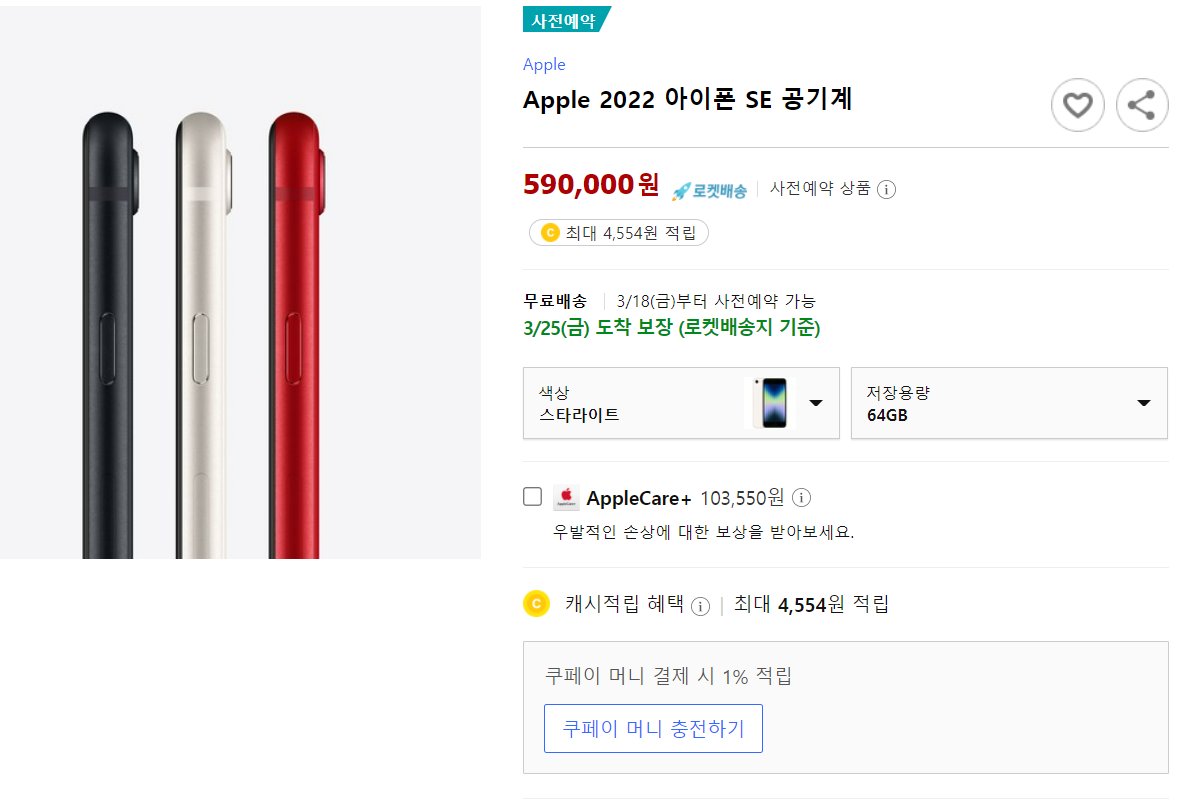Click info icon next to 캐시적립 혜택
The height and width of the screenshot is (802, 1179).
coord(700,606)
